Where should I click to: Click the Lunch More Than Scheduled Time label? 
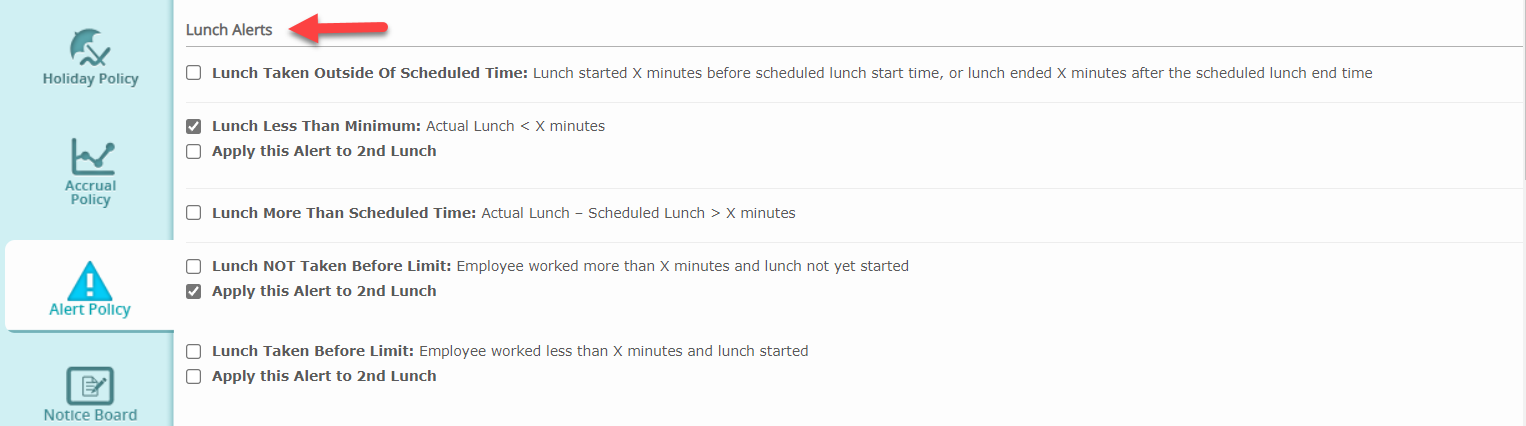tap(345, 213)
